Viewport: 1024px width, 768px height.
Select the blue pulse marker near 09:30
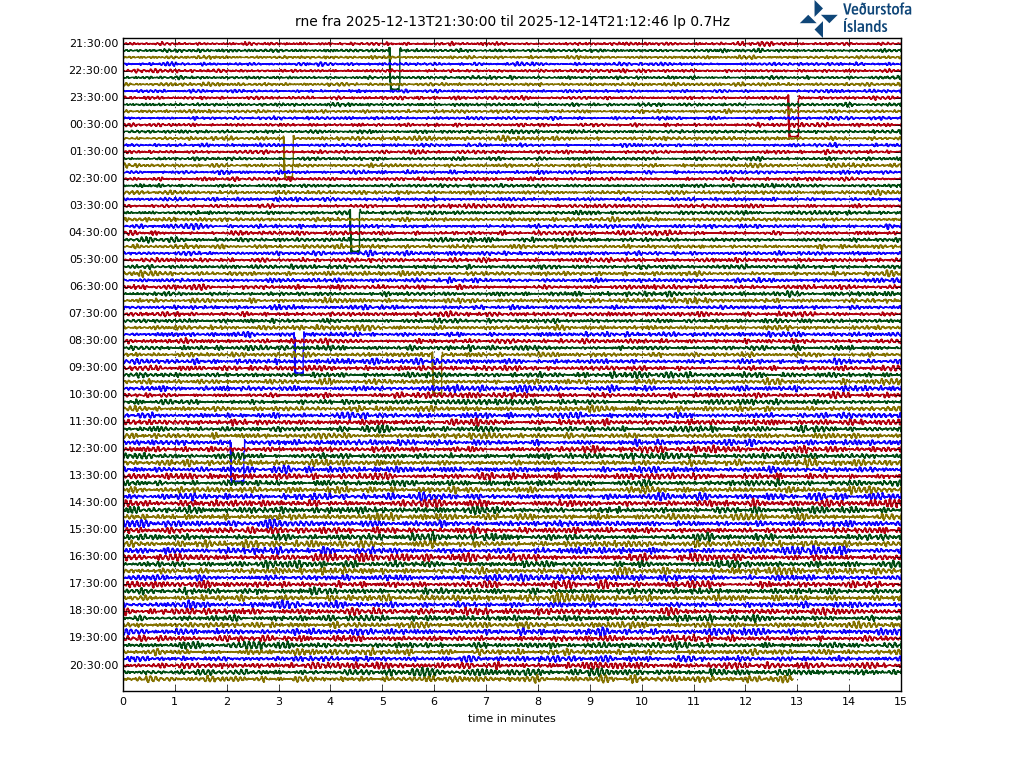tap(298, 353)
